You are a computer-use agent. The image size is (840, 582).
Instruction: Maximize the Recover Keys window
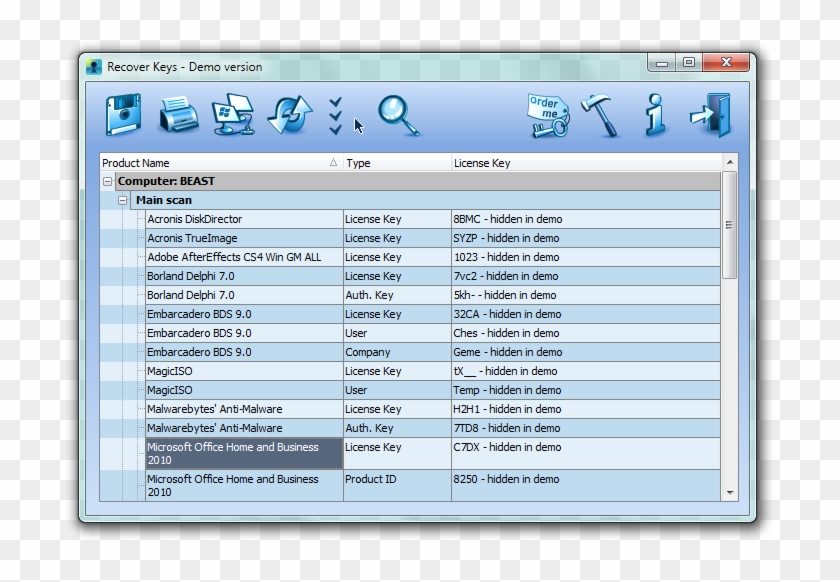coord(689,62)
